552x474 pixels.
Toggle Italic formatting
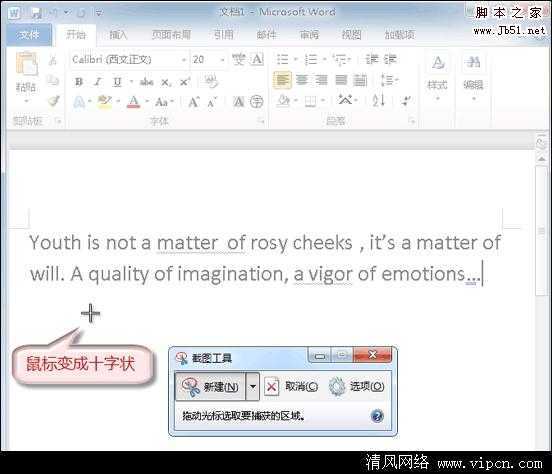98,82
